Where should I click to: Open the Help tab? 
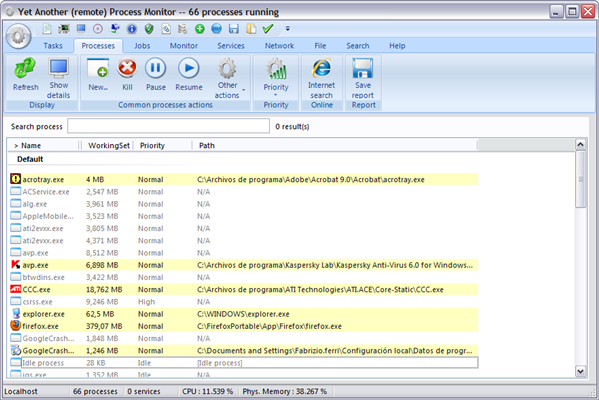(397, 46)
